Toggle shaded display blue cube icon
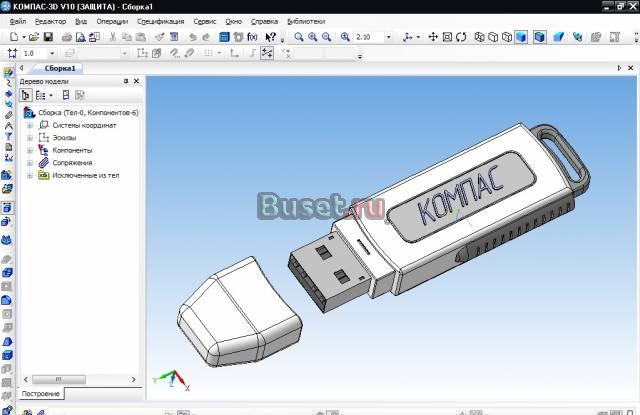The height and width of the screenshot is (415, 640). tap(521, 37)
